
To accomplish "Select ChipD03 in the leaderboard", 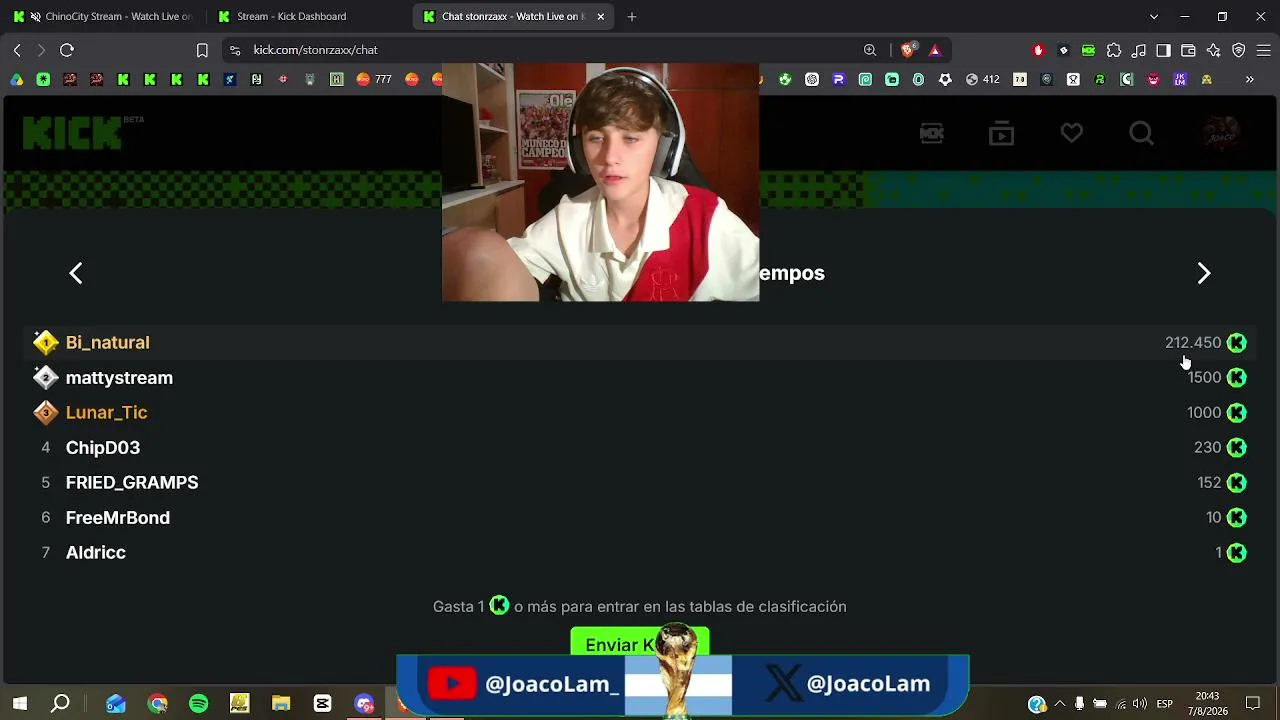I will point(103,447).
